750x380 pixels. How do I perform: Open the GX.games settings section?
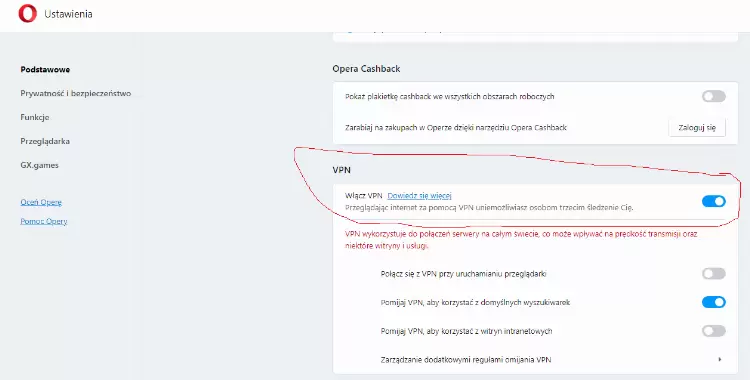click(x=39, y=165)
